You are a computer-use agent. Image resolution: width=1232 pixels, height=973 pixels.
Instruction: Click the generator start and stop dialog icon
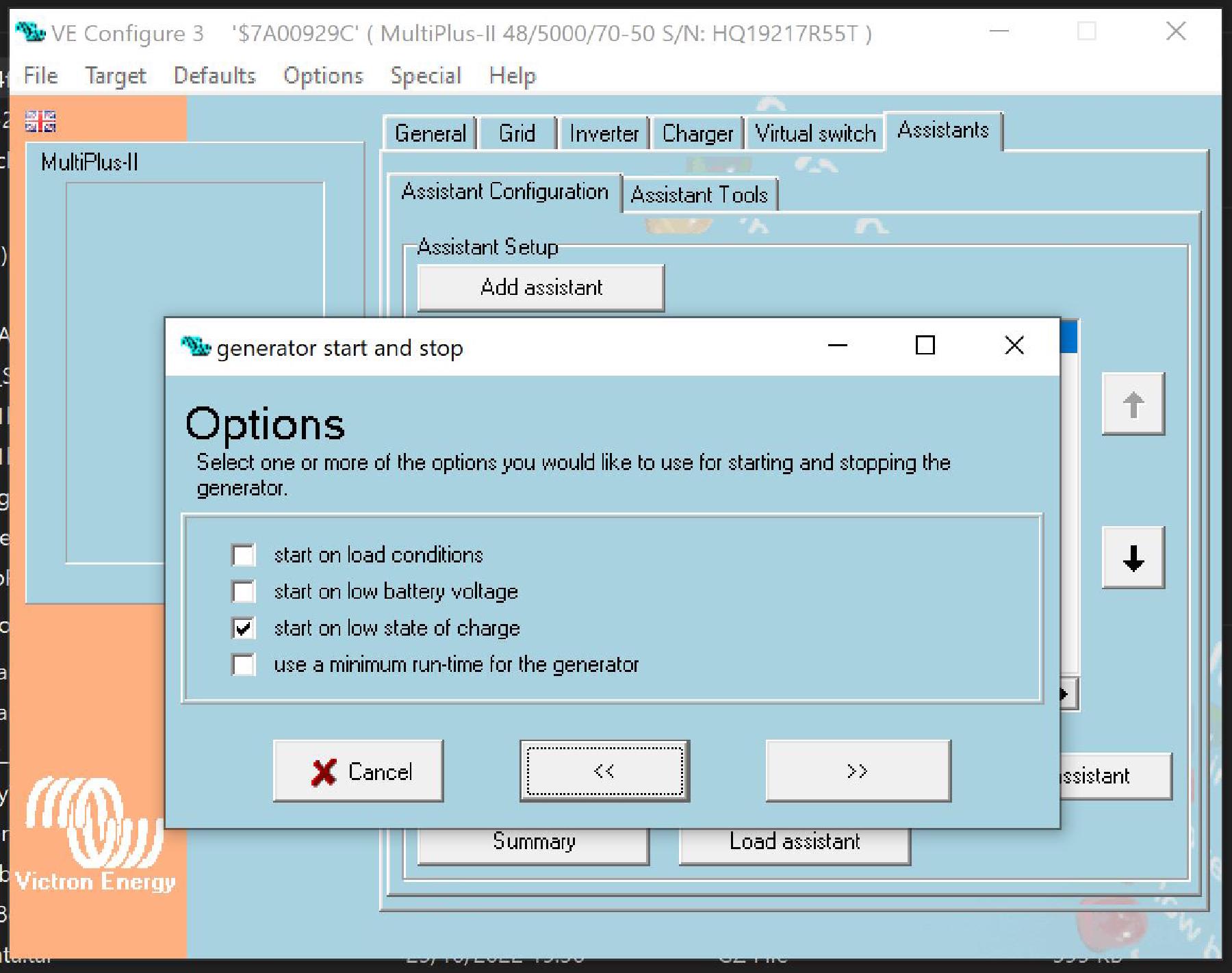[x=195, y=347]
